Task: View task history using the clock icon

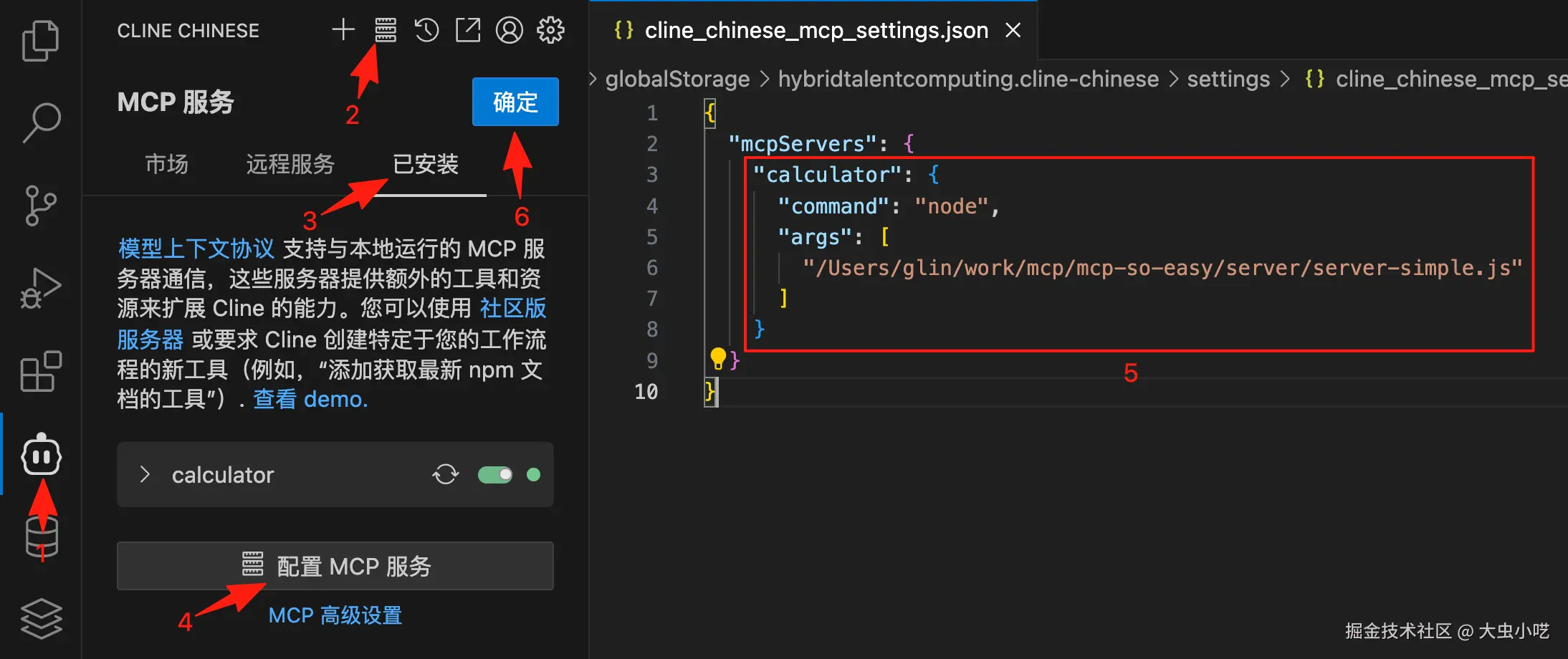Action: point(426,29)
